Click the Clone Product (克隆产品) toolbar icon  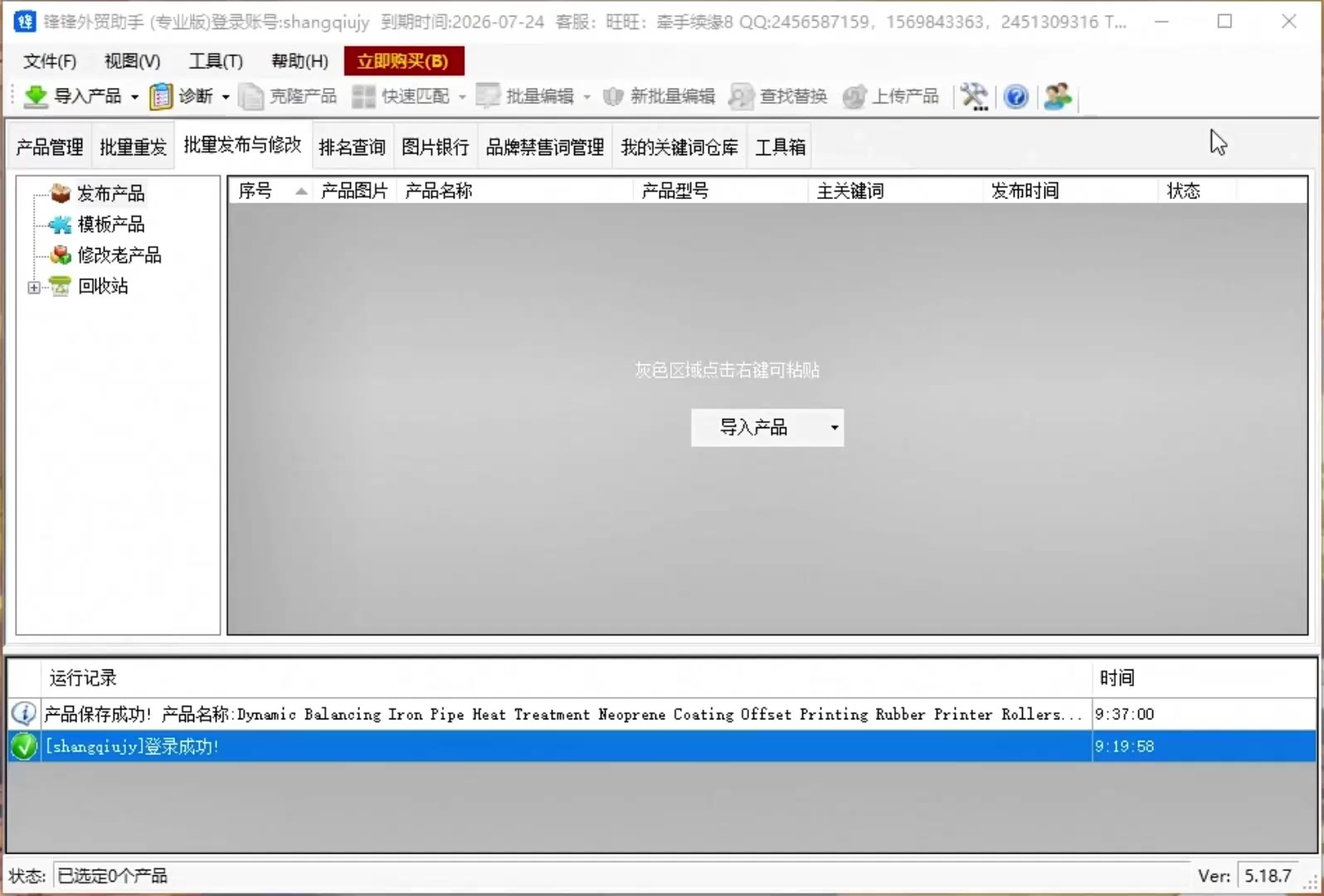[251, 96]
